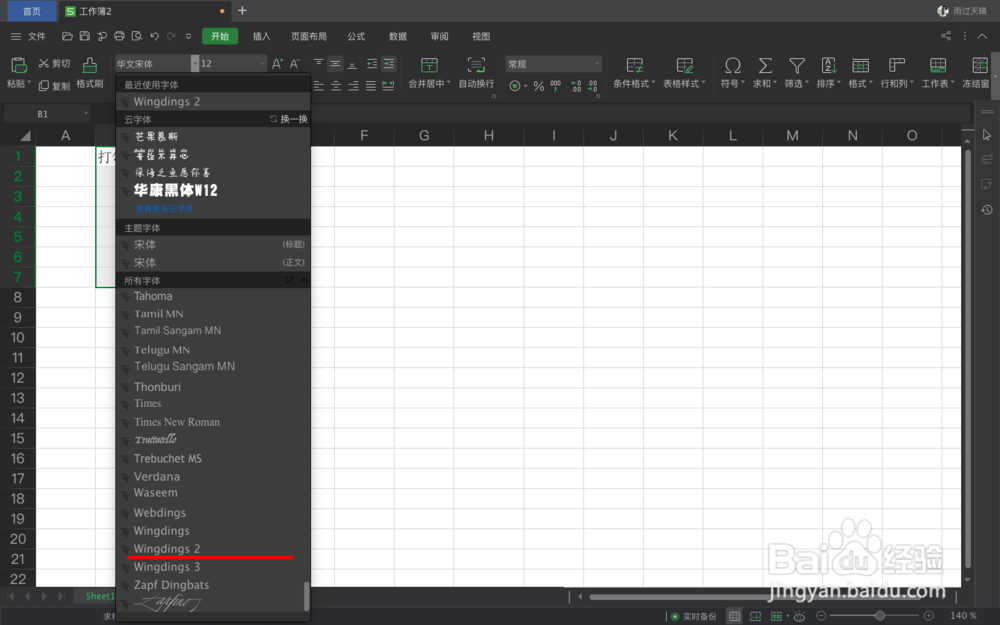Click 换一换 to refresh cloud fonts
The height and width of the screenshot is (625, 1000).
(289, 119)
